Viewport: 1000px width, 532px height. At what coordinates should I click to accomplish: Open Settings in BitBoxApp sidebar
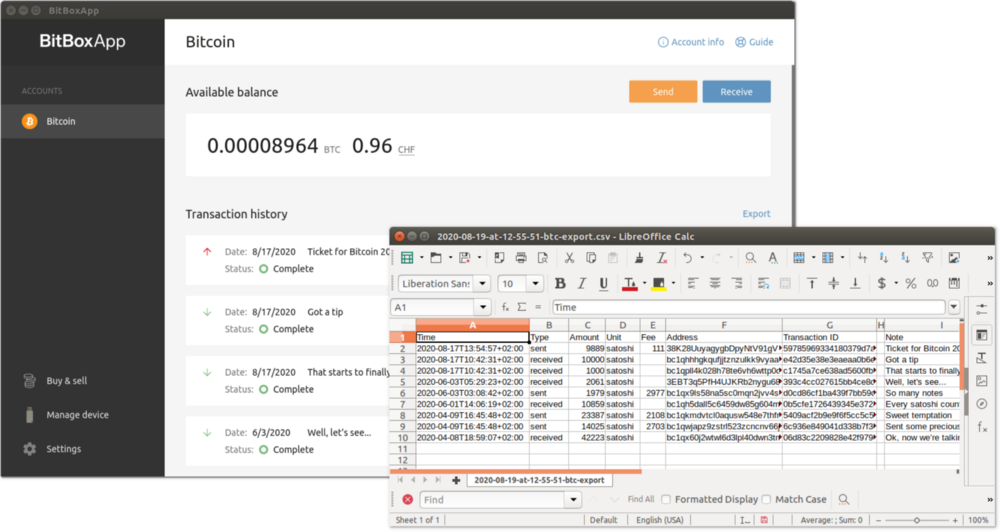pos(53,449)
